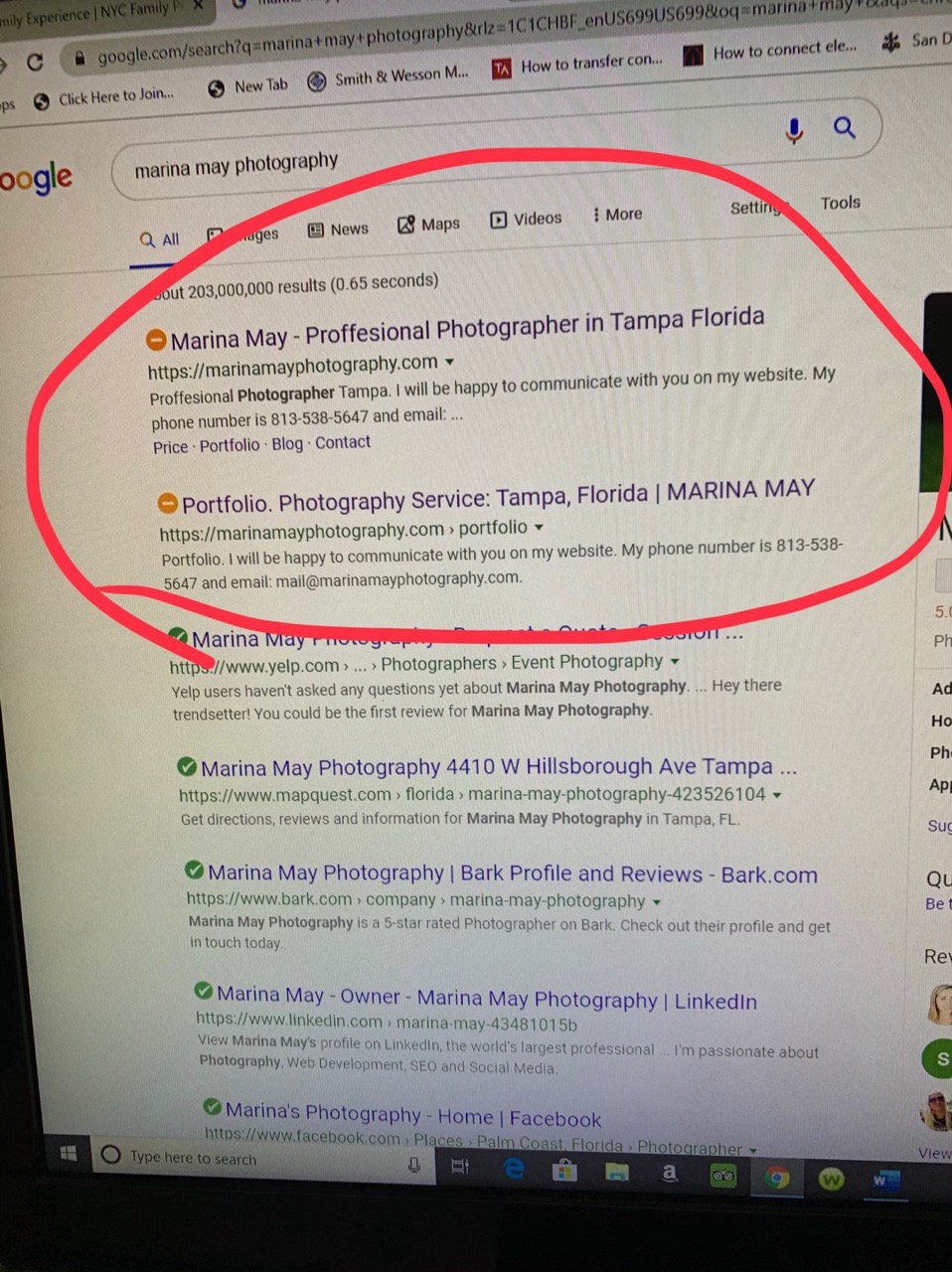The image size is (952, 1272).
Task: Click the Windows Start button
Action: coord(69,1153)
